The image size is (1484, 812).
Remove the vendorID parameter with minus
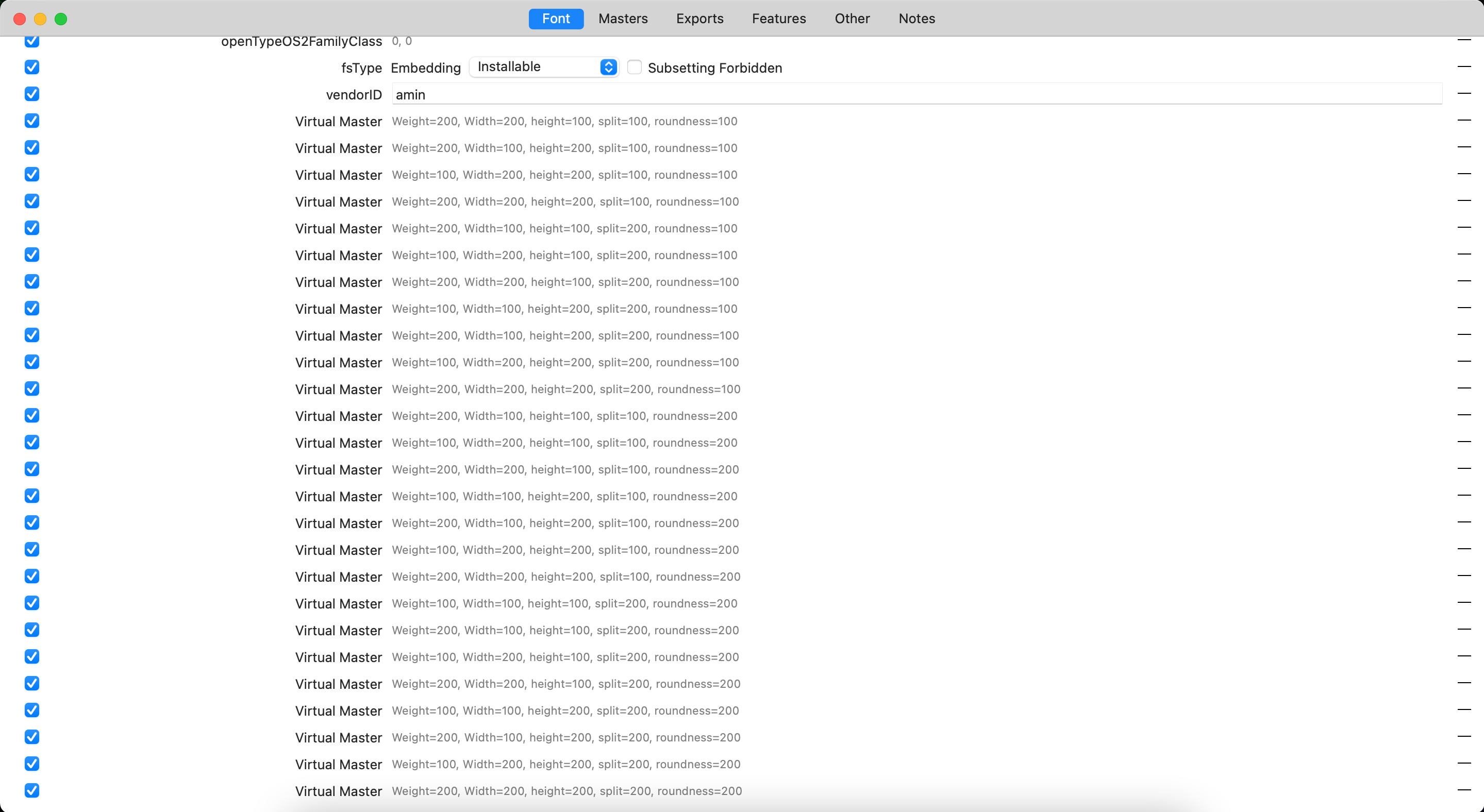(1464, 93)
